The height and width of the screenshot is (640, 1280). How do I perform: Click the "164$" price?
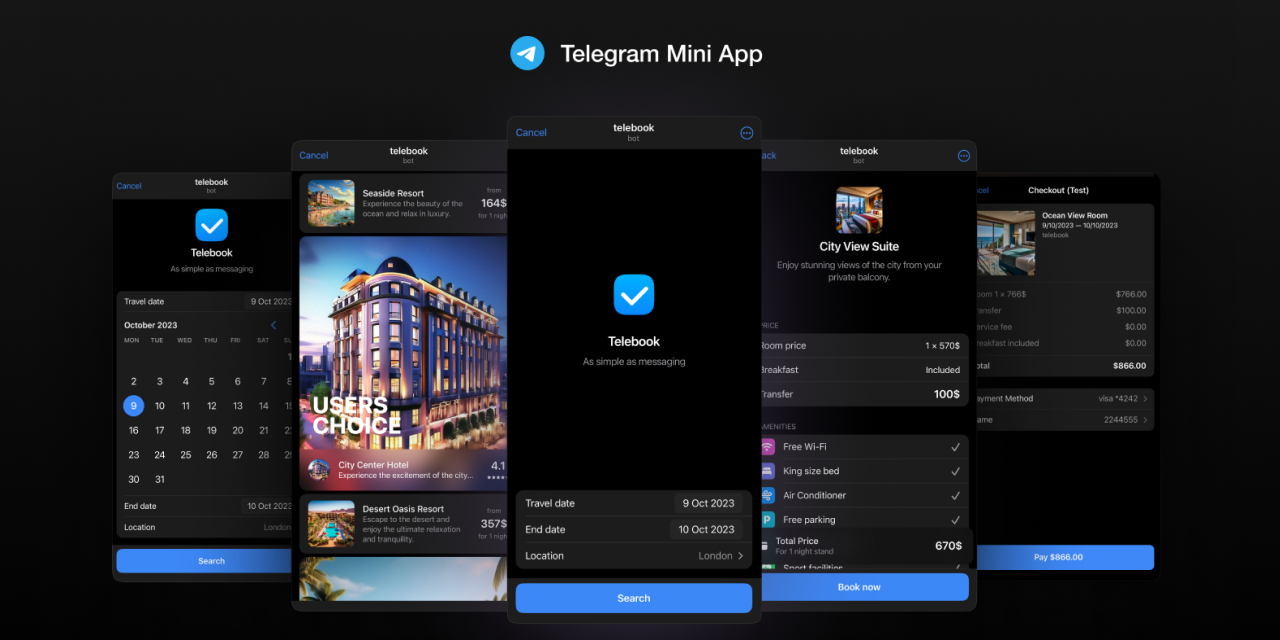point(494,203)
